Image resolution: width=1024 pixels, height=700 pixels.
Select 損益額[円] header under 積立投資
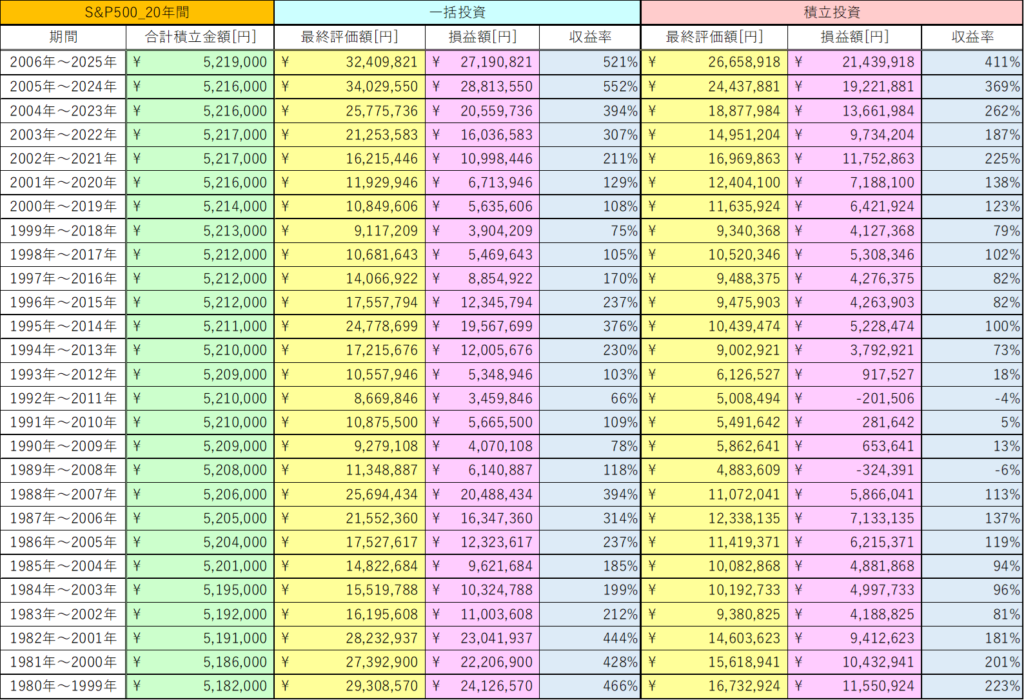pyautogui.click(x=854, y=37)
